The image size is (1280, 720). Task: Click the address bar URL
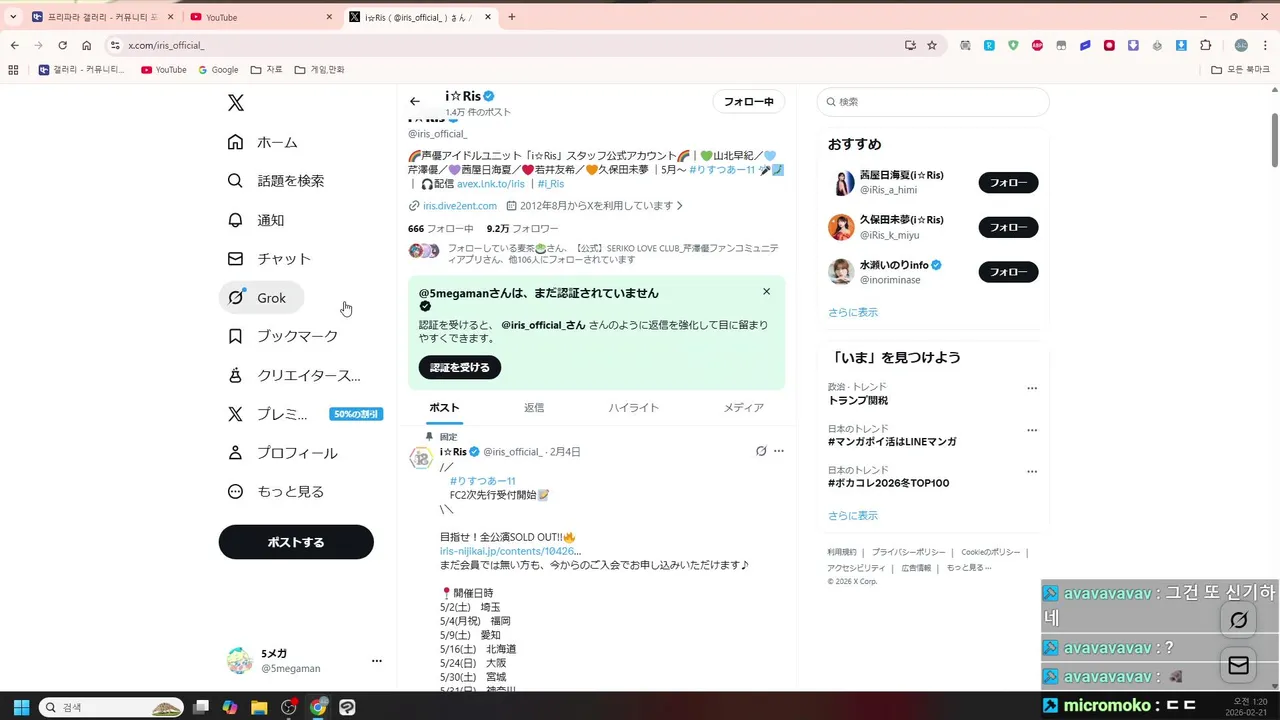[166, 45]
